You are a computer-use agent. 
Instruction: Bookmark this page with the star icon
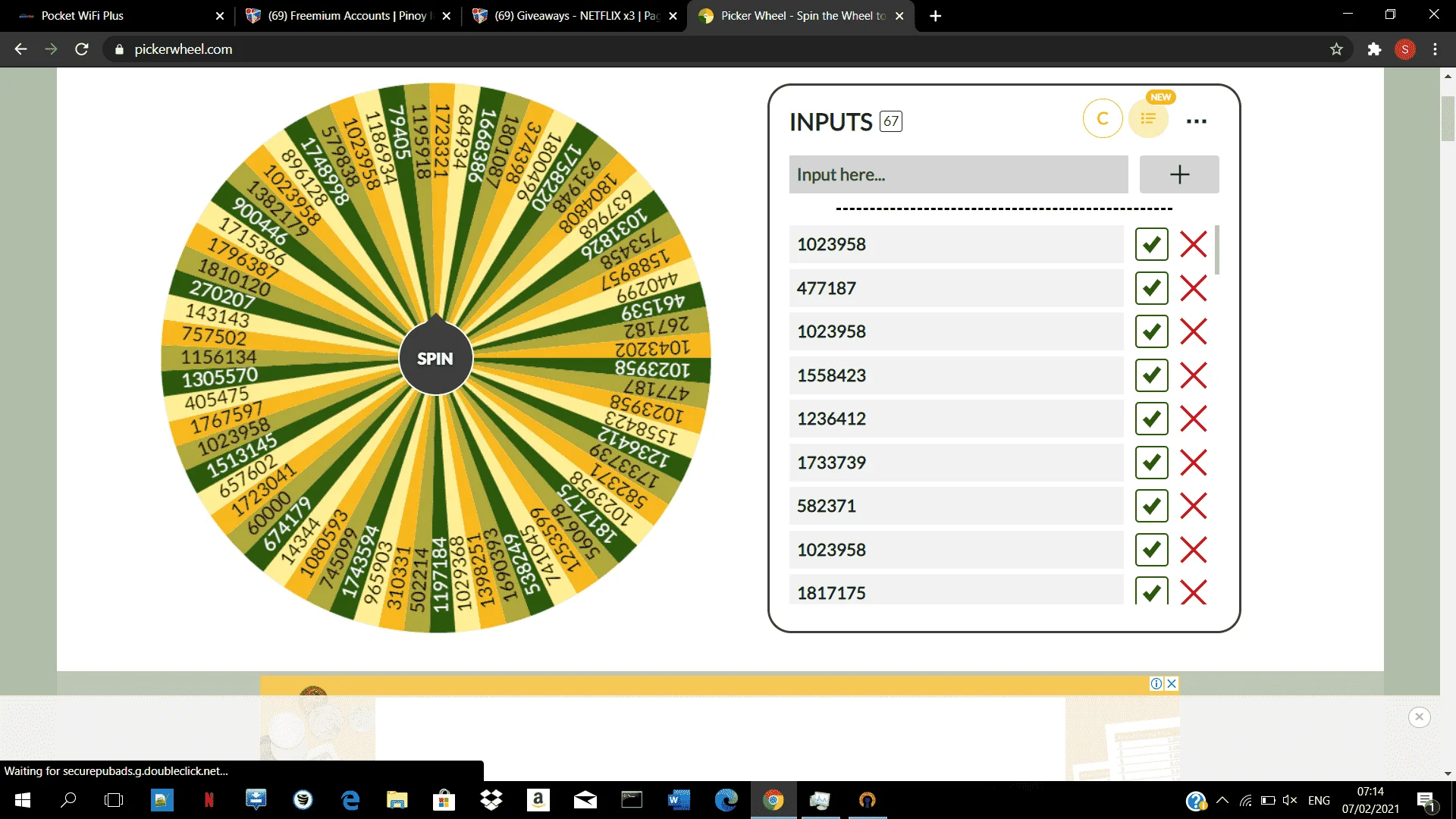coord(1336,49)
